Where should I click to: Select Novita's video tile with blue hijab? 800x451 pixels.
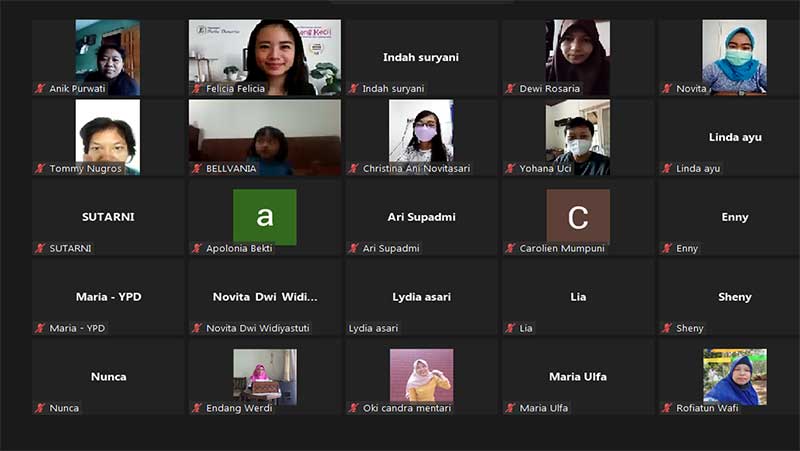point(735,57)
